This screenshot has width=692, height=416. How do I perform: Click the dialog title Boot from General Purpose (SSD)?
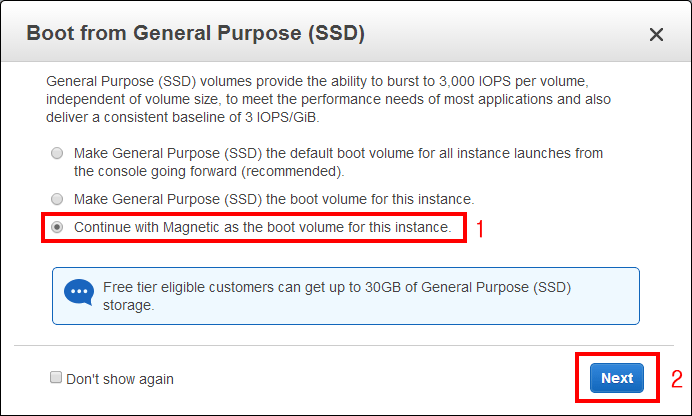tap(195, 33)
